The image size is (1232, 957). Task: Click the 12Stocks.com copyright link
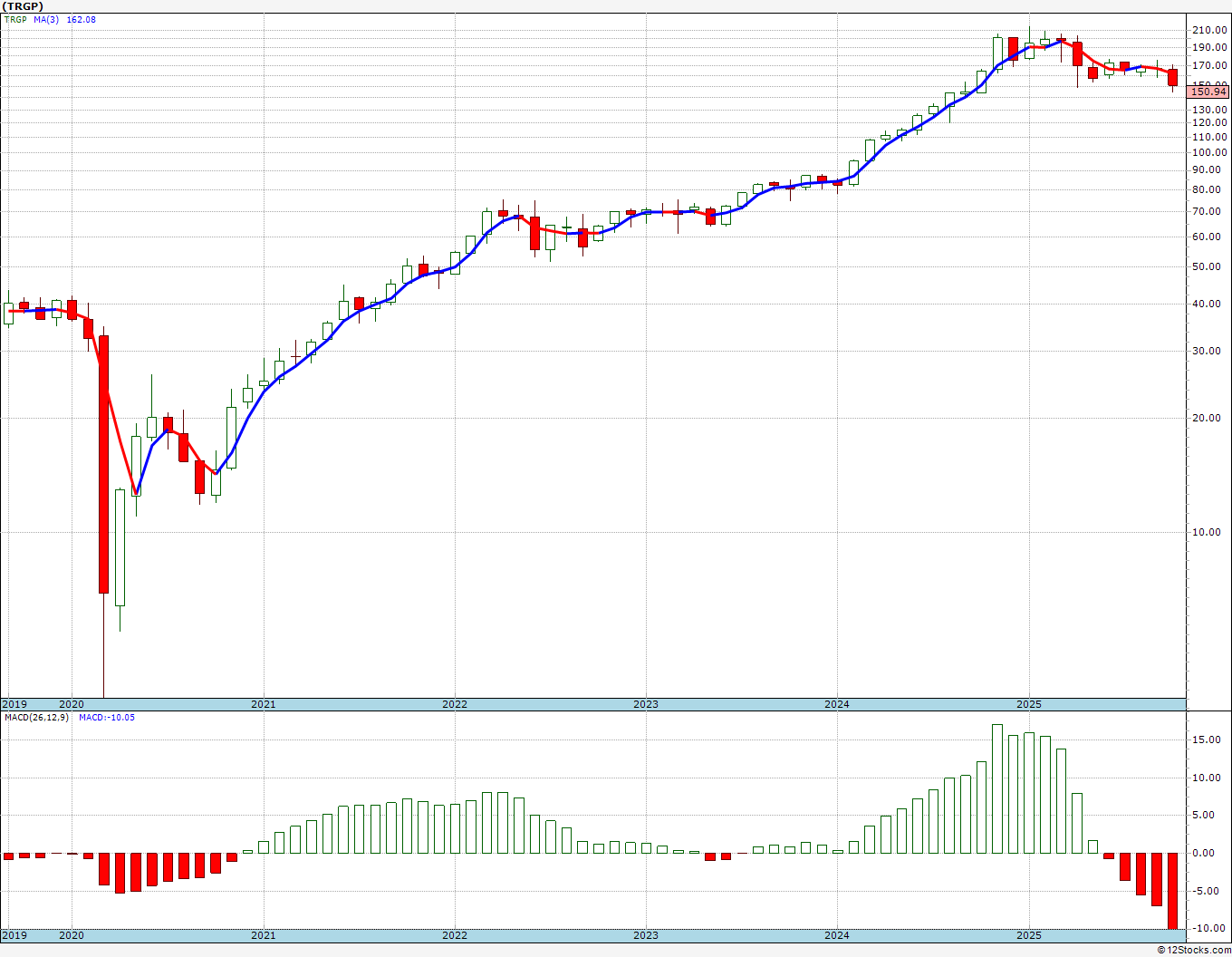tap(1194, 950)
